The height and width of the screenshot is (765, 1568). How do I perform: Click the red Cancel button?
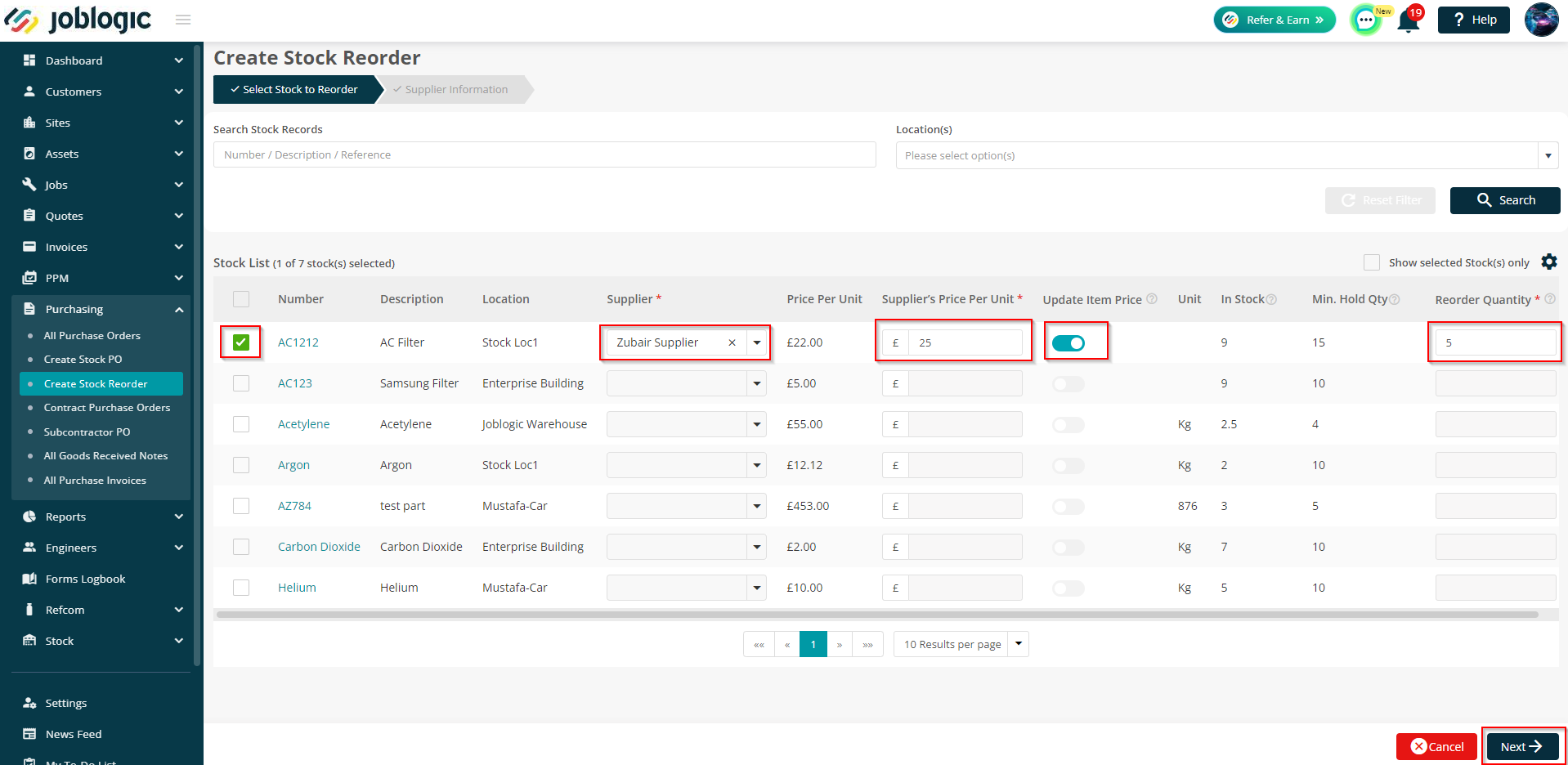[1437, 746]
